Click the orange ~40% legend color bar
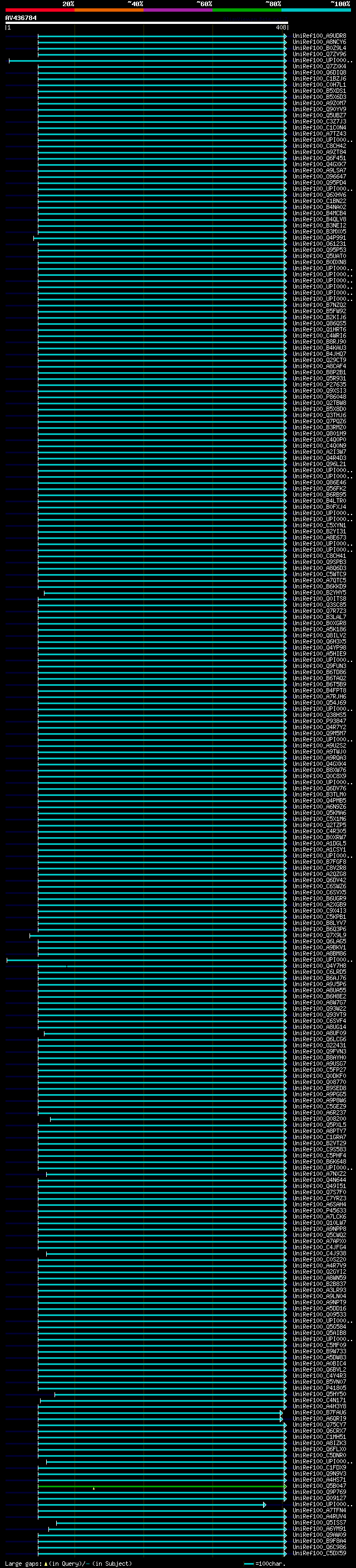This screenshot has width=356, height=1568. point(109,10)
